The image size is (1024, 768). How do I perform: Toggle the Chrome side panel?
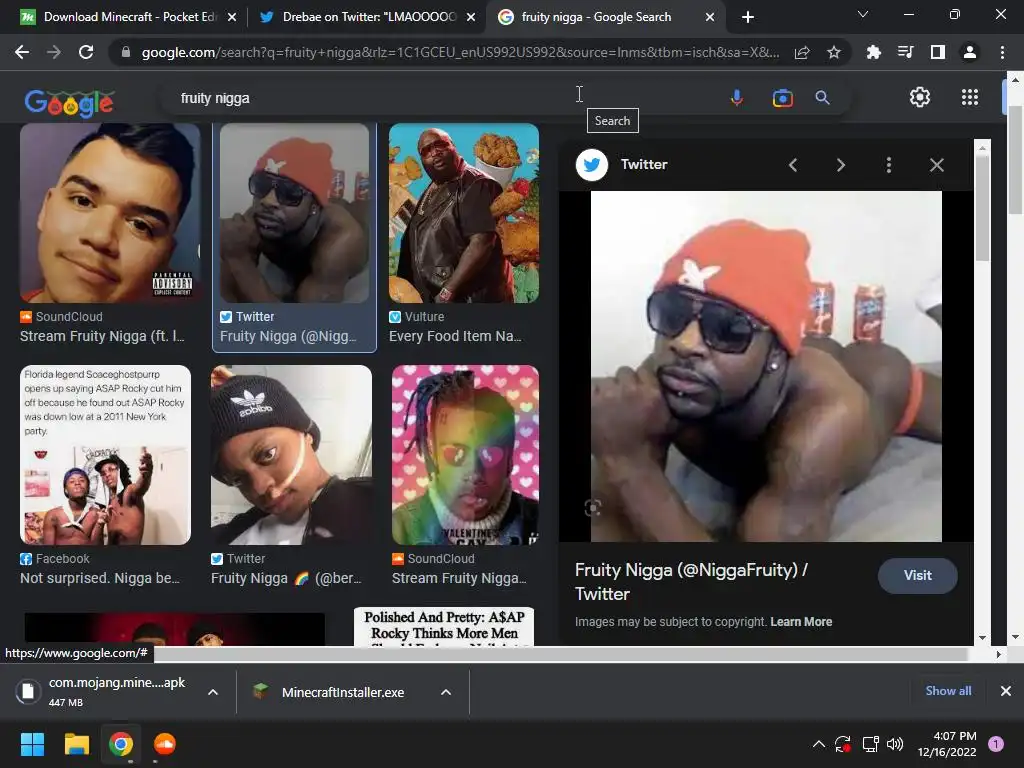(x=937, y=52)
